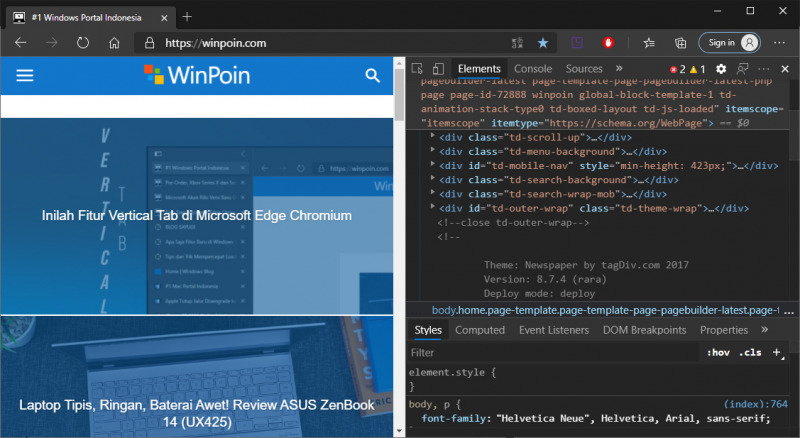
Task: Expand the td-search-wrap-mob div node
Action: [433, 193]
